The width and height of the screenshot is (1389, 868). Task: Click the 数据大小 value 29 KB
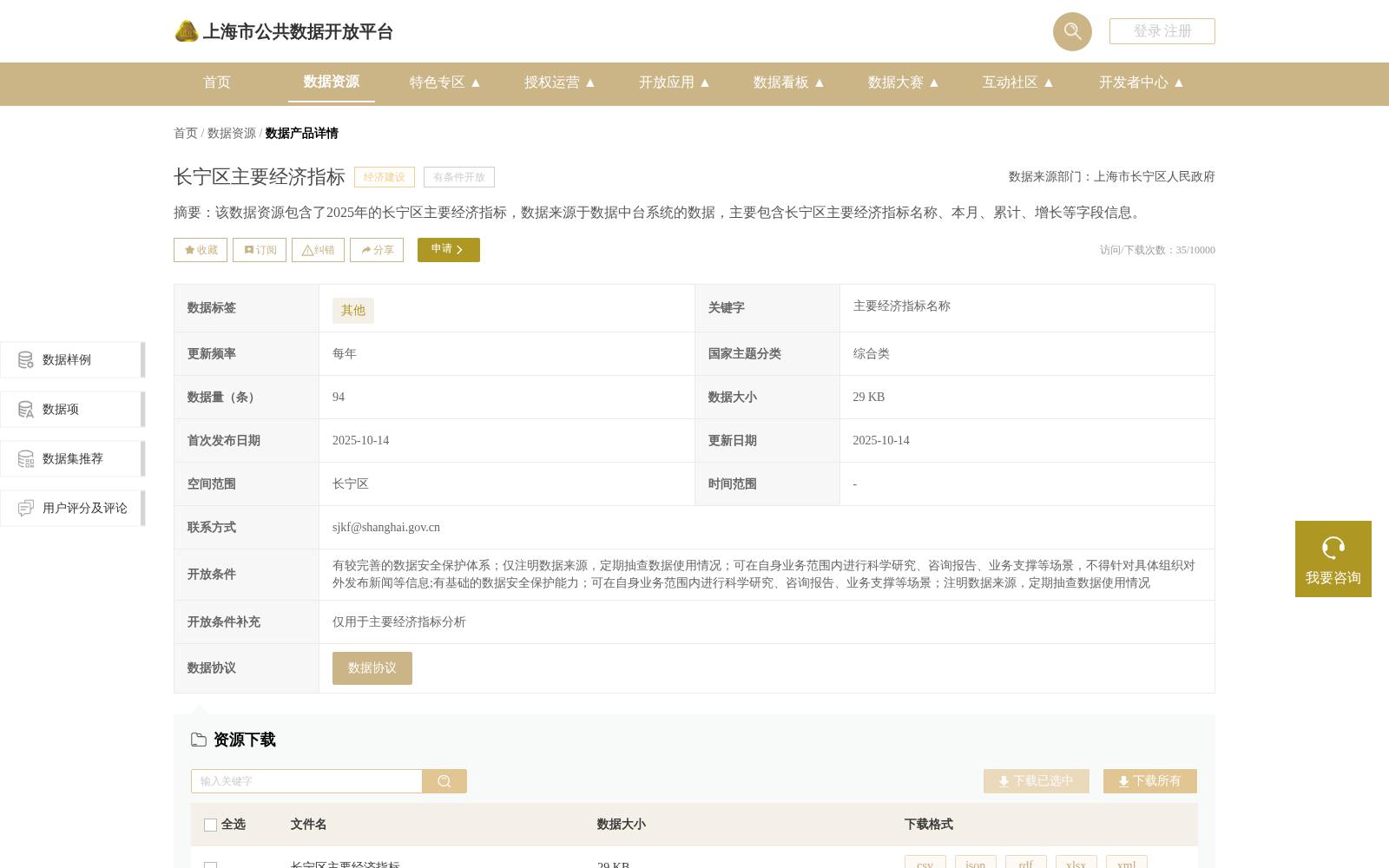[x=869, y=398]
